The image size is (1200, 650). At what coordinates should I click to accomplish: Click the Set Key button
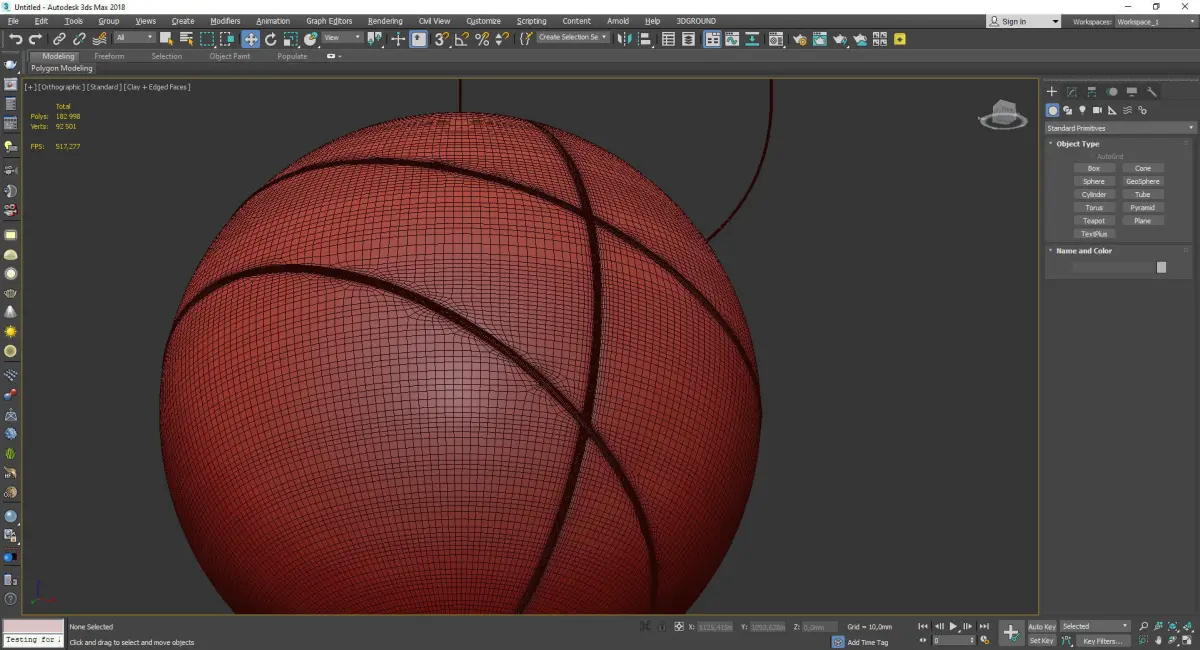[x=1042, y=641]
